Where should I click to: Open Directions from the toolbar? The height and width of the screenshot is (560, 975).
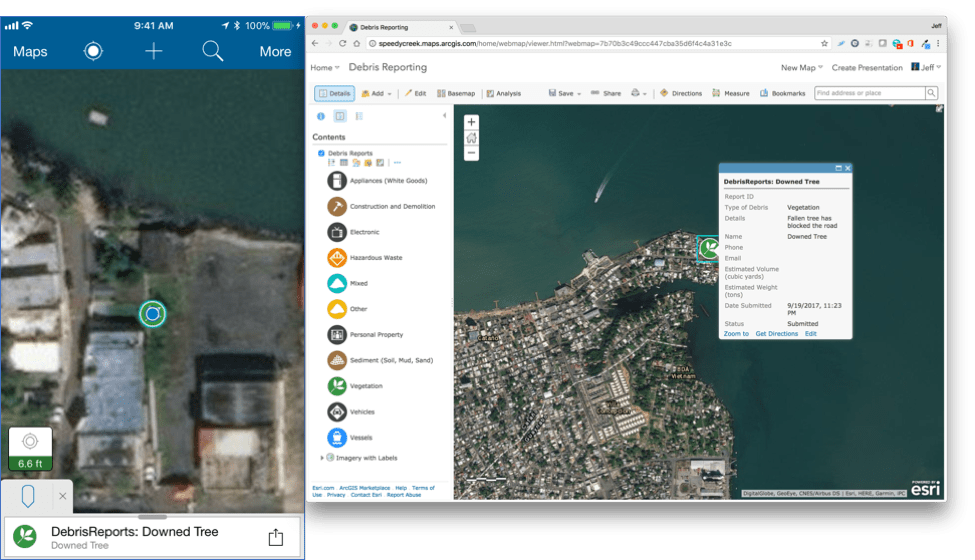tap(681, 93)
